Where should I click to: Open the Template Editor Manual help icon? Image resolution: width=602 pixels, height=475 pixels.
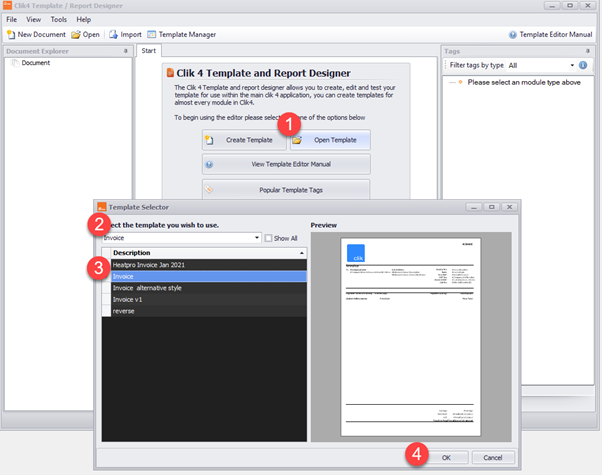513,34
